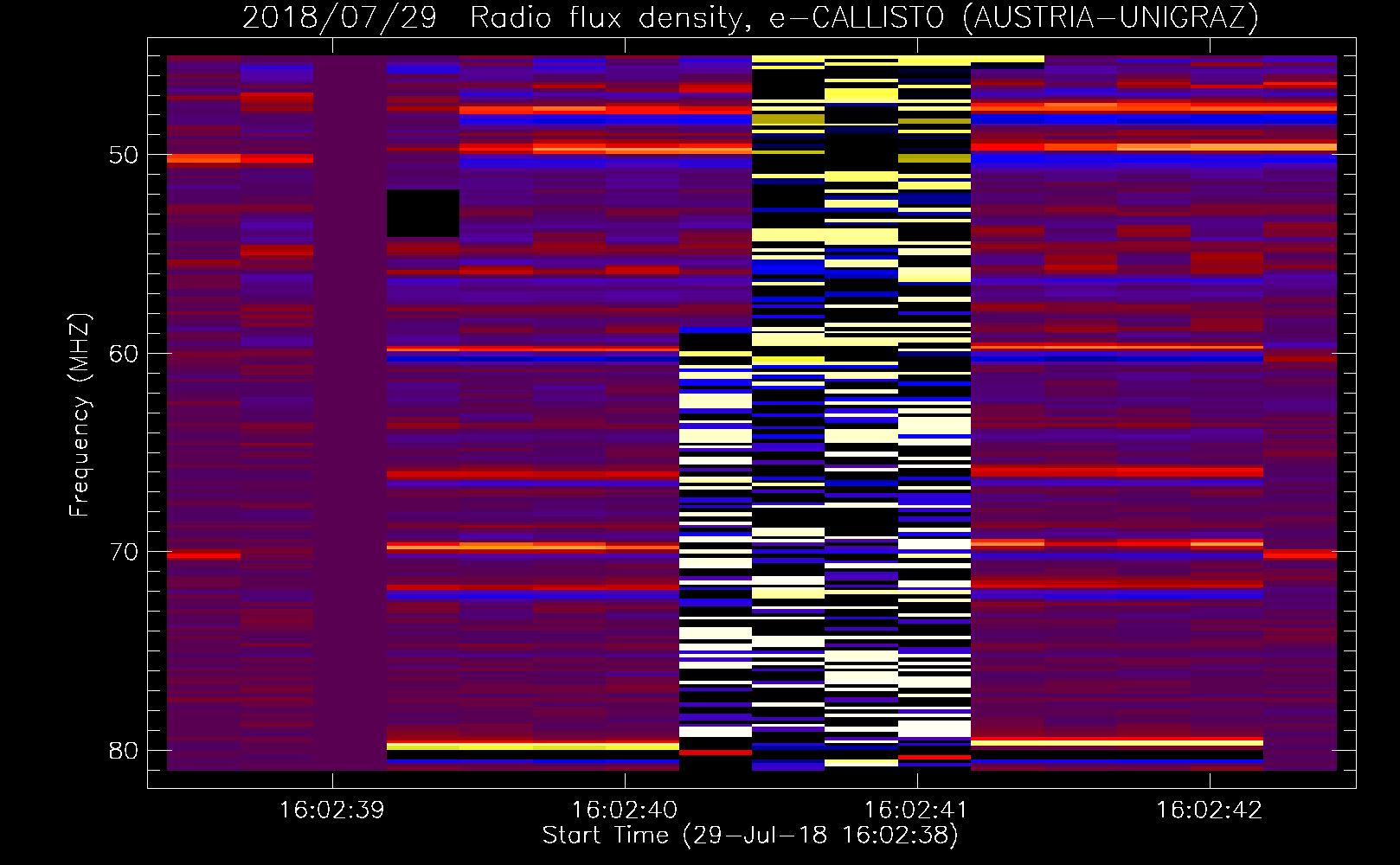Image resolution: width=1400 pixels, height=865 pixels.
Task: Click the black data gap block near 52 MHz
Action: (x=423, y=213)
